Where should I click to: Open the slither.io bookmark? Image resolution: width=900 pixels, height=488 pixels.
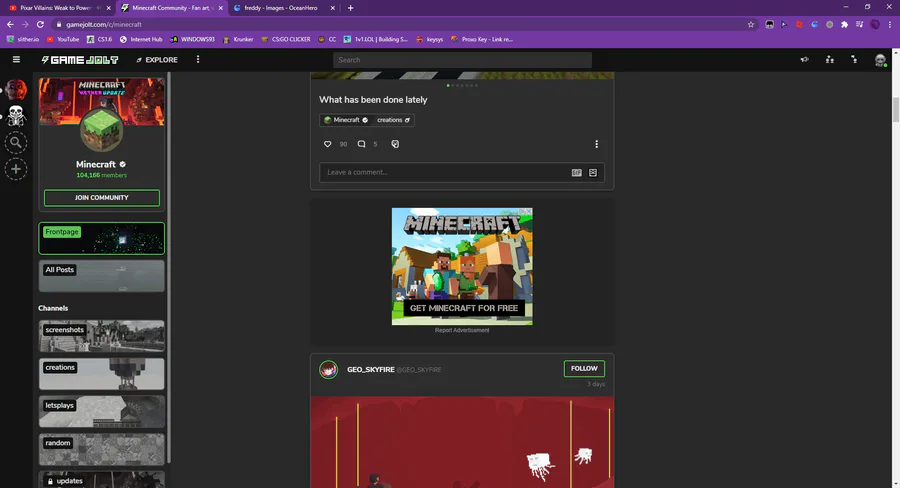pos(23,40)
